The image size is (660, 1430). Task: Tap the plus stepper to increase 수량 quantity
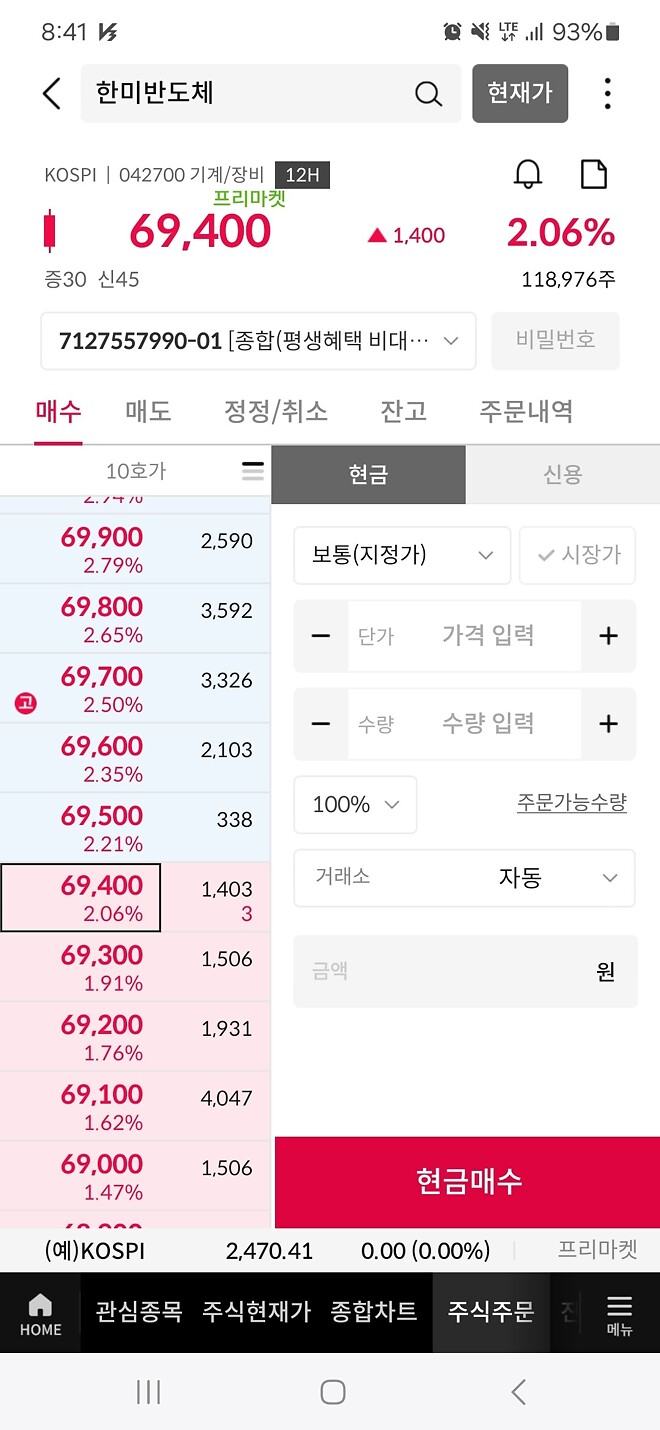click(609, 724)
